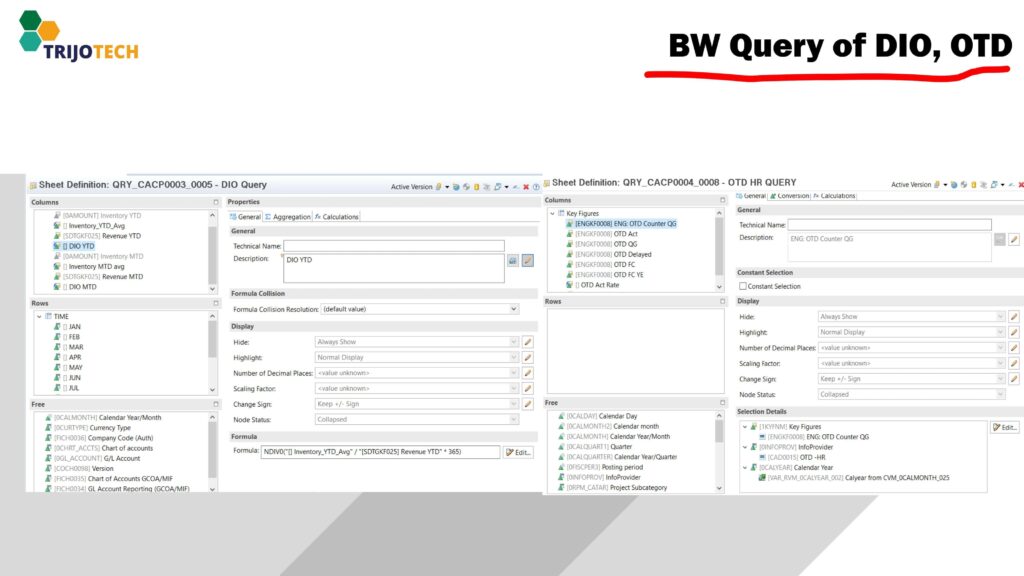Viewport: 1024px width, 576px height.
Task: Click pencil icon next to Change Sign in DIO Query
Action: [x=527, y=404]
